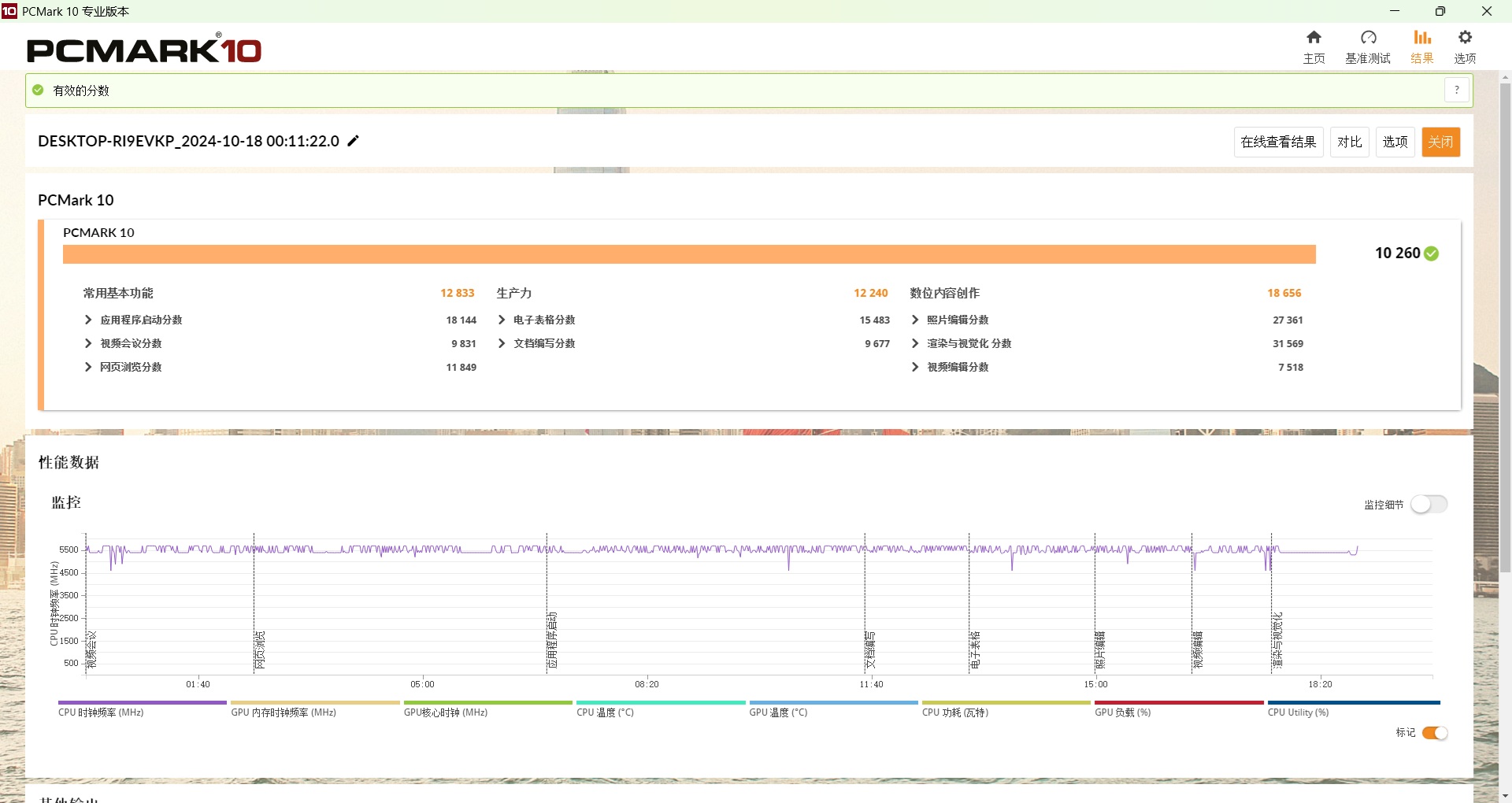Viewport: 1512px width, 803px height.
Task: Open the ? help button
Action: point(1457,90)
